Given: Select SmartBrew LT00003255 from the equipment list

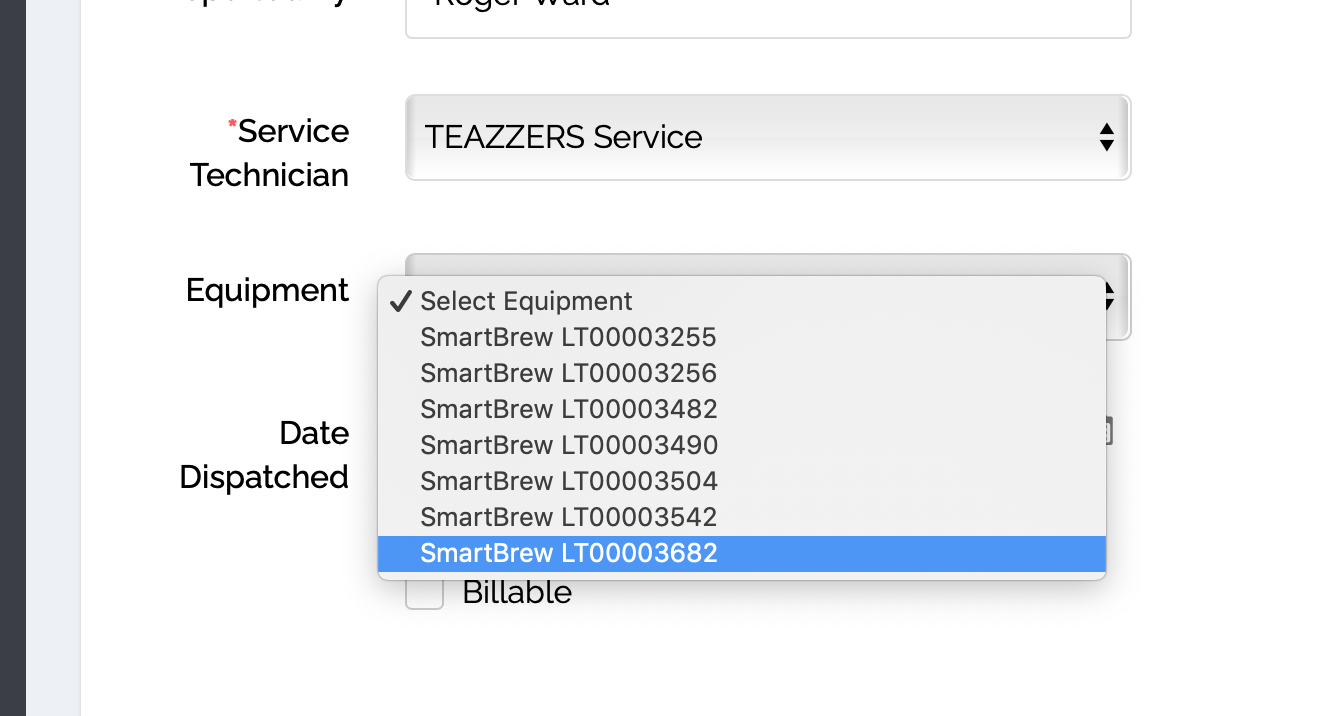Looking at the screenshot, I should point(568,337).
